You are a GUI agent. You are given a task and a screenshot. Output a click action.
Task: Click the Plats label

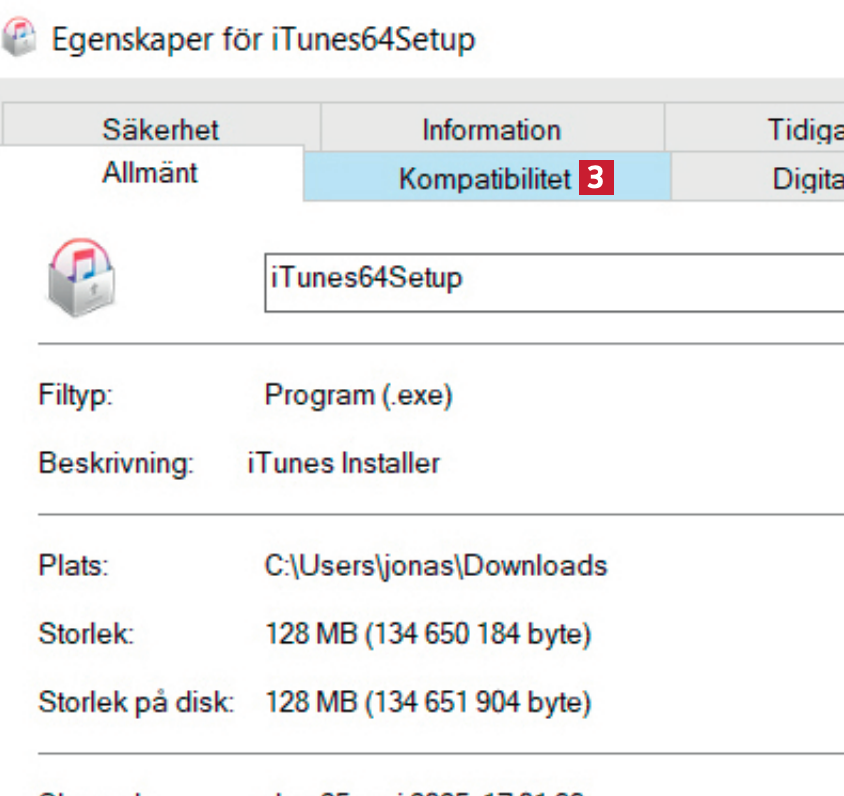coord(73,566)
